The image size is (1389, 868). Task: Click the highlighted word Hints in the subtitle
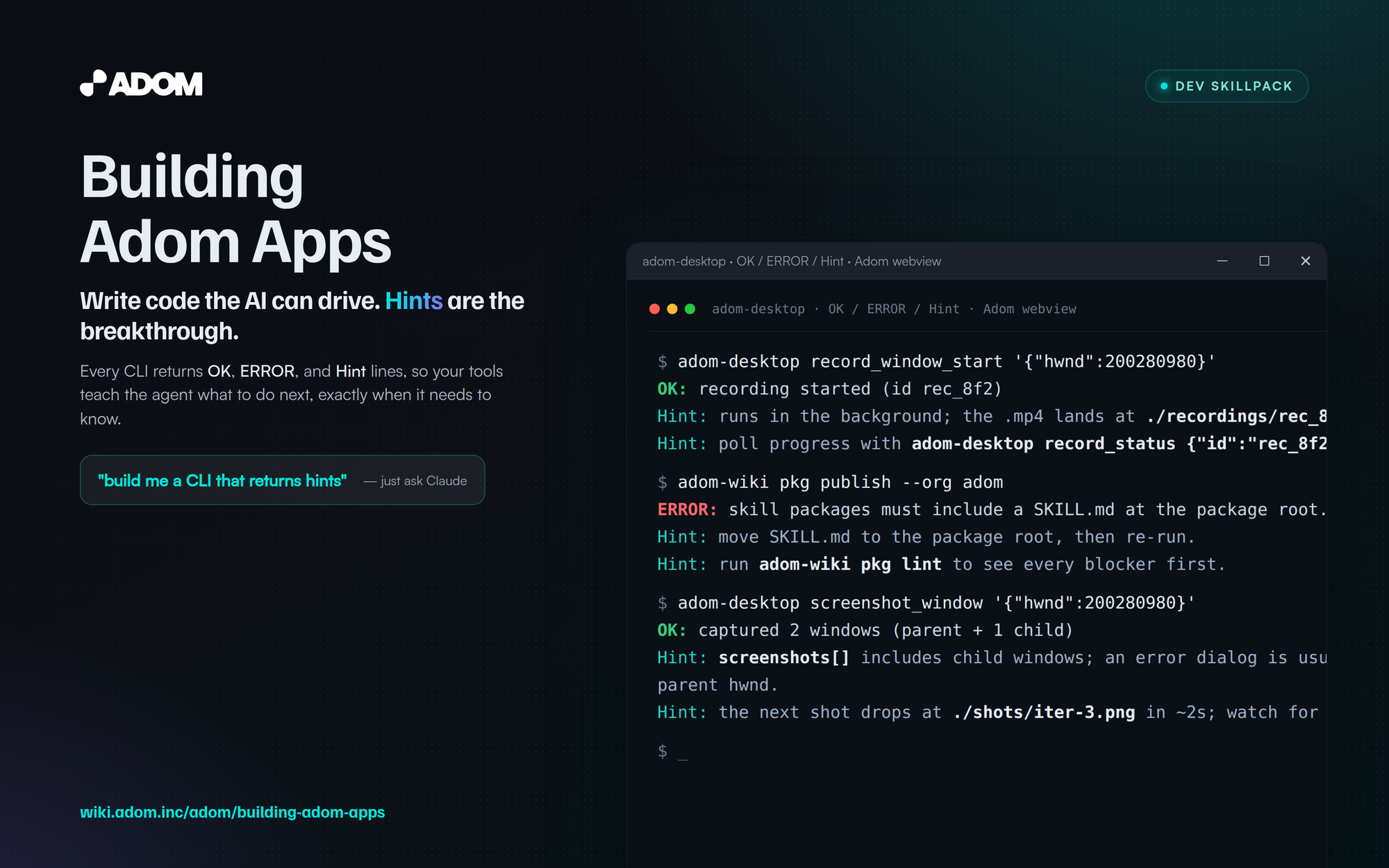tap(413, 301)
